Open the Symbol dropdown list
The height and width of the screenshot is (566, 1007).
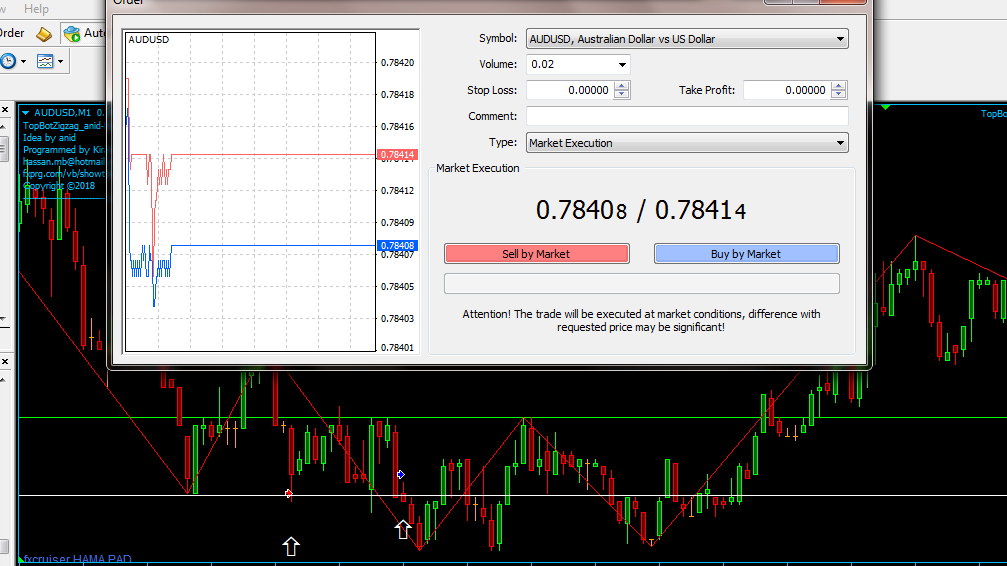[839, 40]
